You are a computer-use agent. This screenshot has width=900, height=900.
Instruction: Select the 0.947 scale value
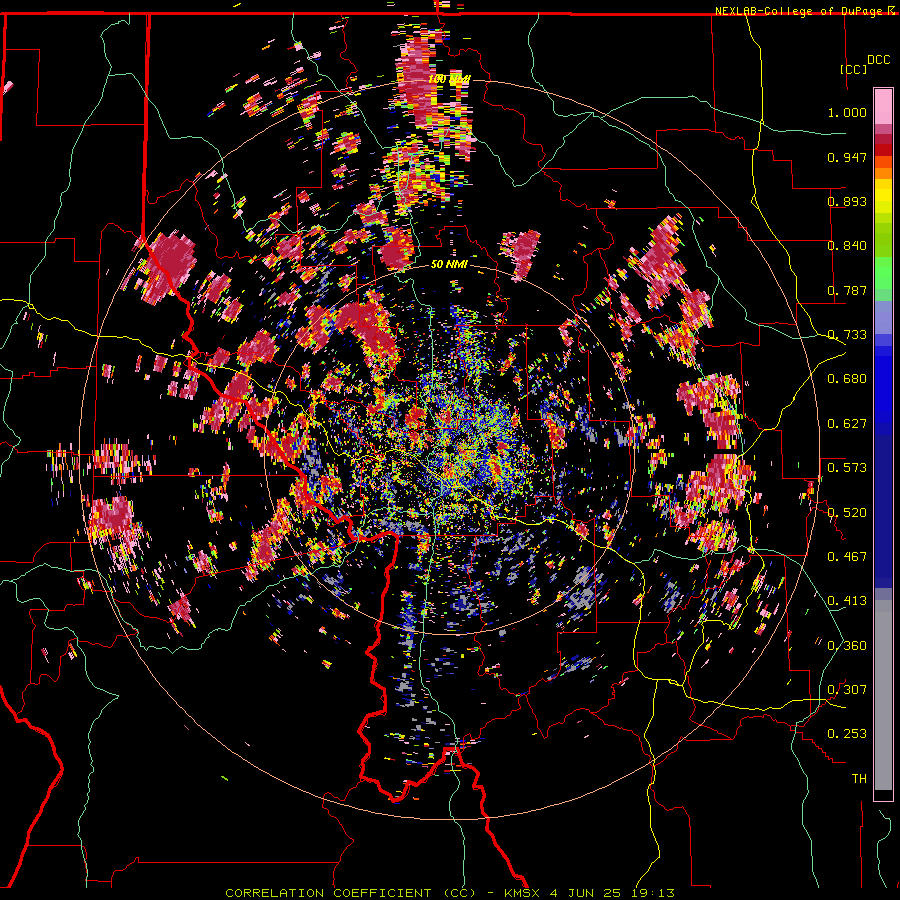click(x=847, y=157)
